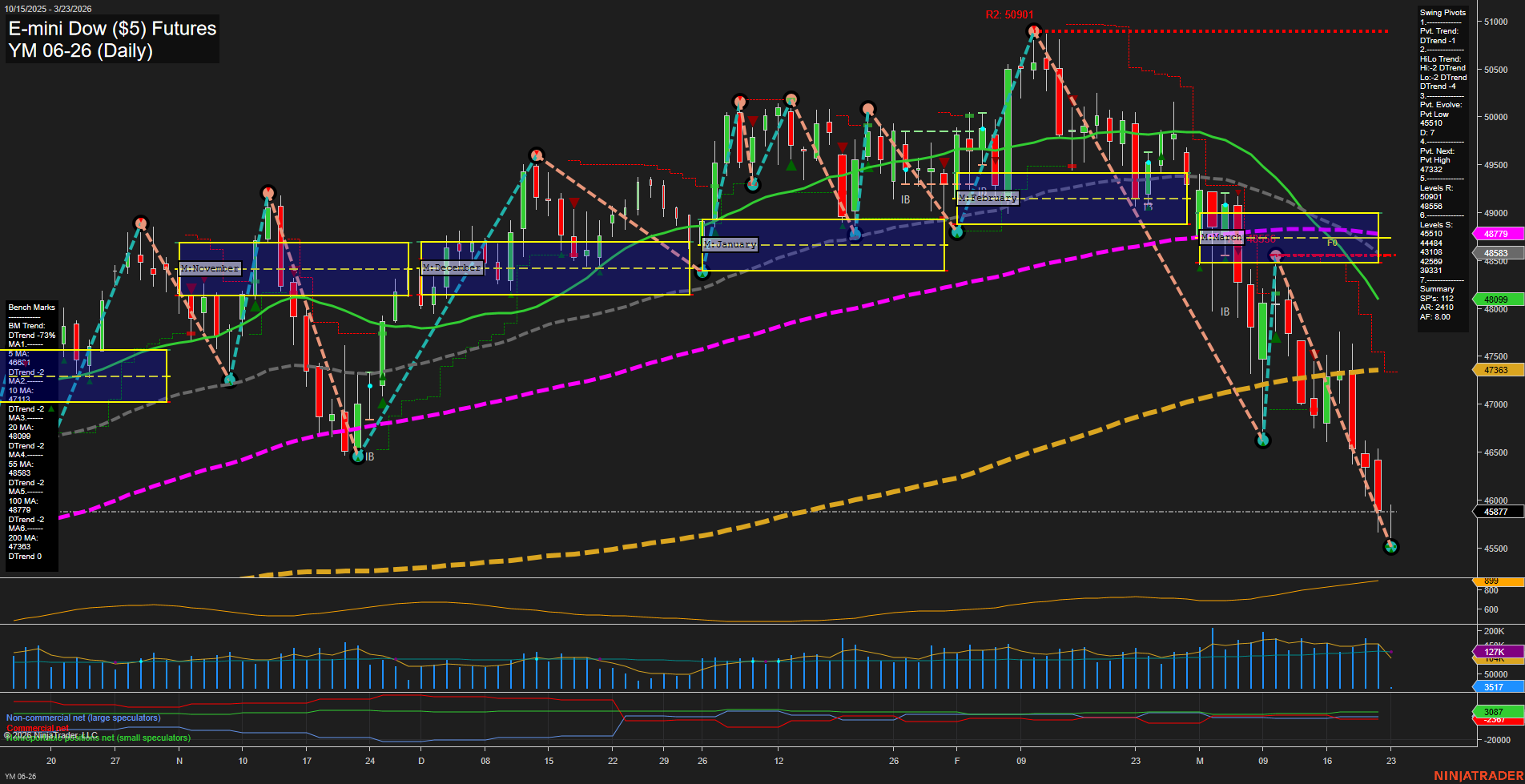
Task: Click the R2: 50901 resistance label
Action: coord(1009,14)
